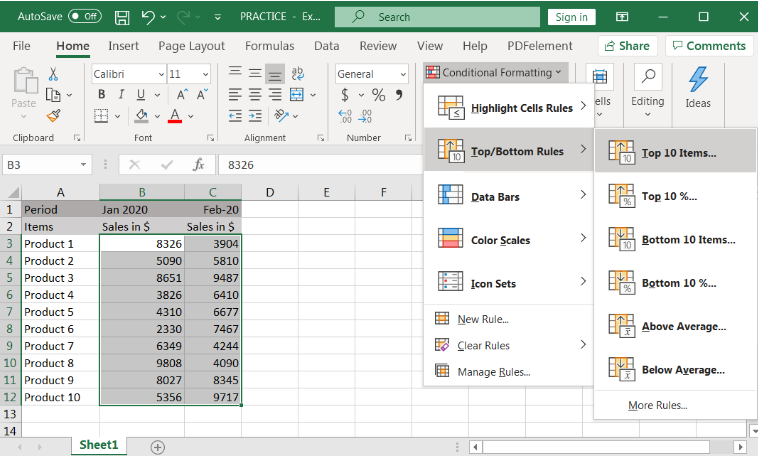Viewport: 758px width, 456px height.
Task: Apply Underline formatting
Action: (x=141, y=94)
